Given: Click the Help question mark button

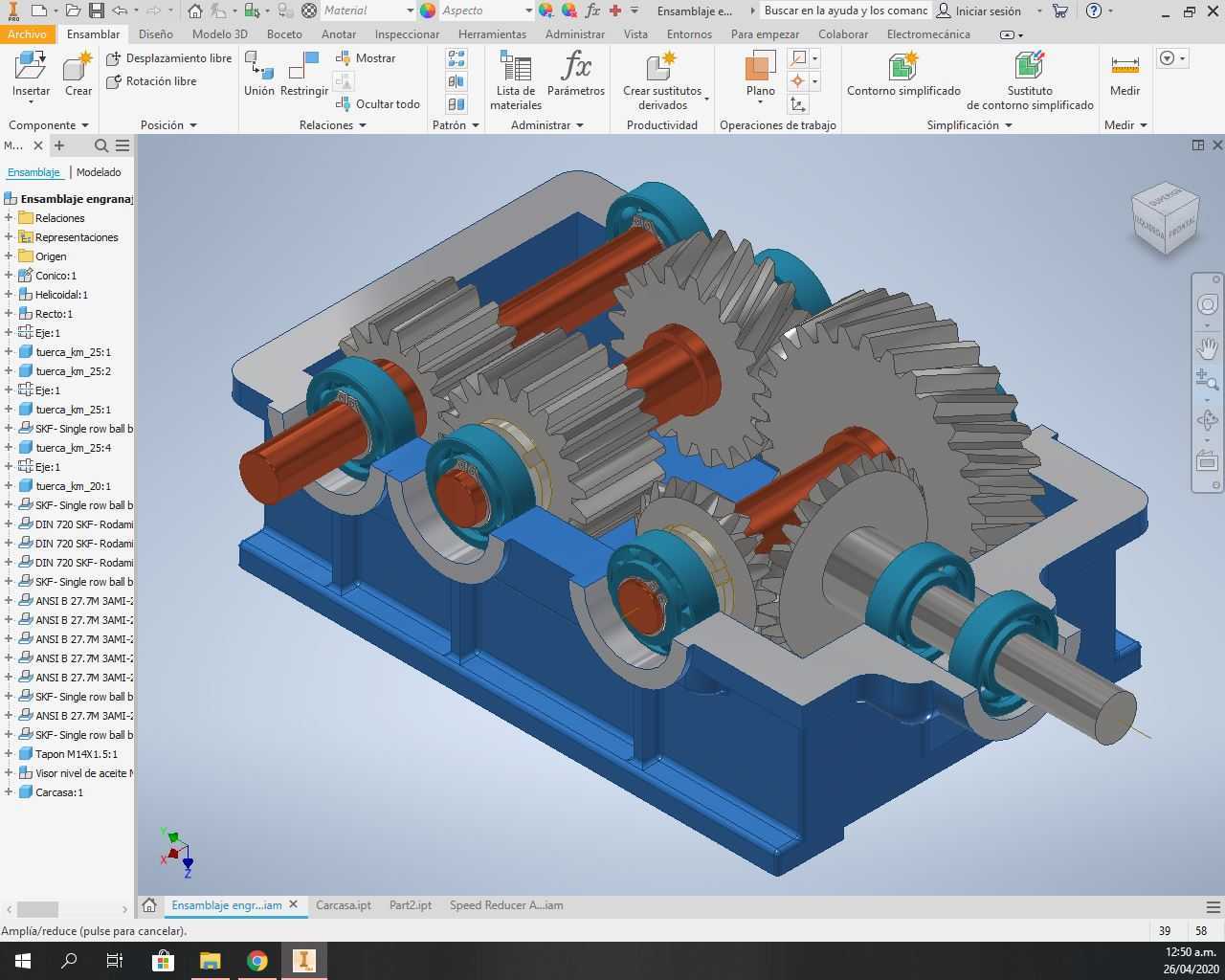Looking at the screenshot, I should pos(1094,11).
